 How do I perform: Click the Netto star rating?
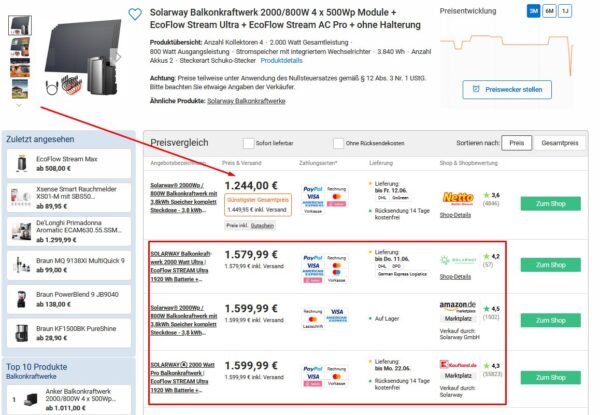tap(491, 195)
